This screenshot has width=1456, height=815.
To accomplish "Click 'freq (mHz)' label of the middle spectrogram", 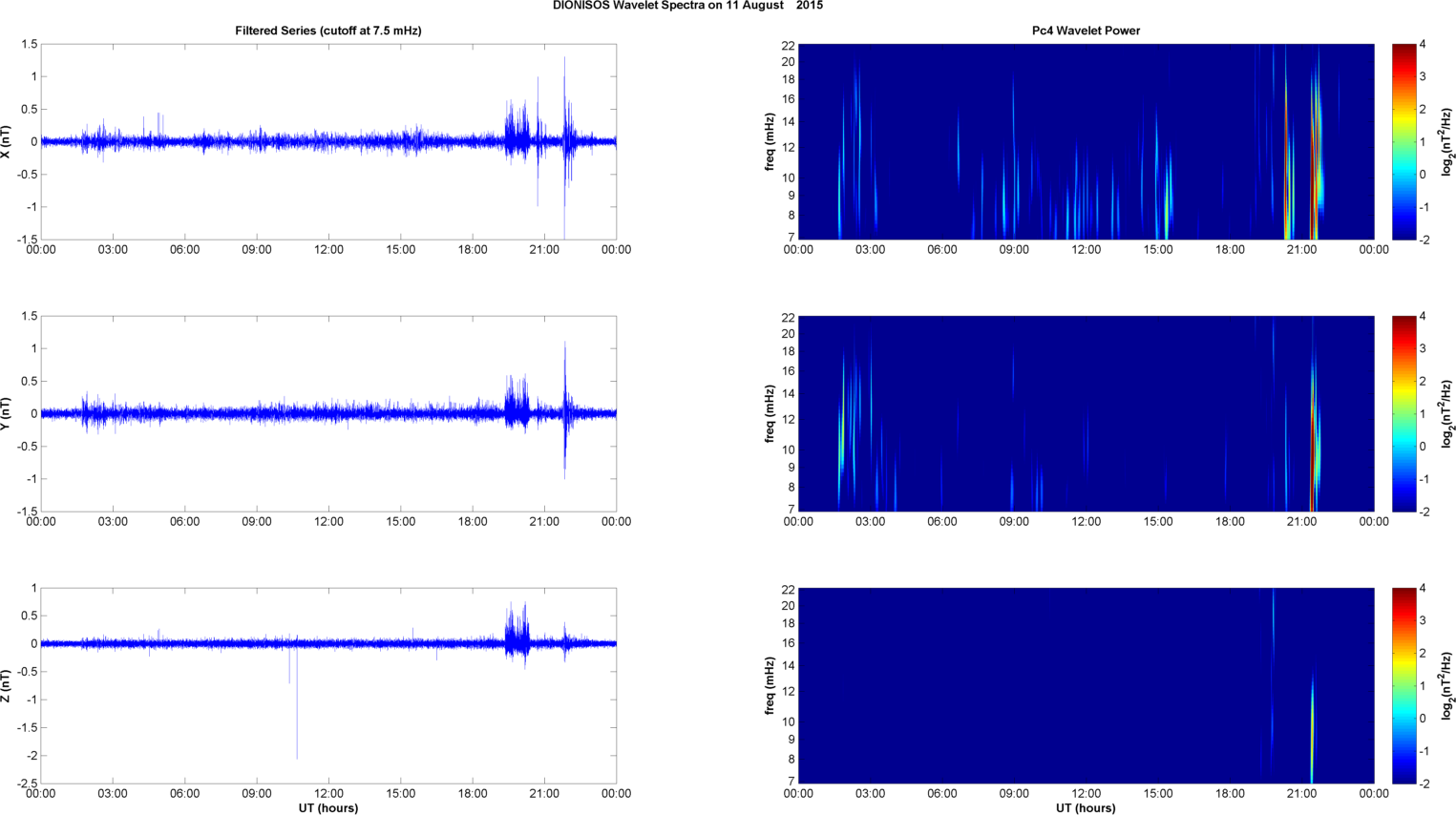I will 770,413.
